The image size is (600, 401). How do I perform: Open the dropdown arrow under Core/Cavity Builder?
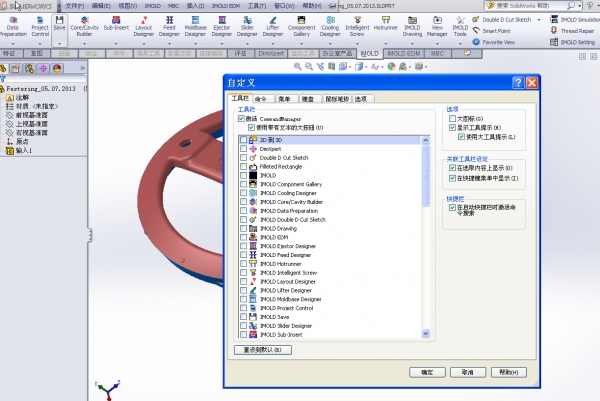84,44
